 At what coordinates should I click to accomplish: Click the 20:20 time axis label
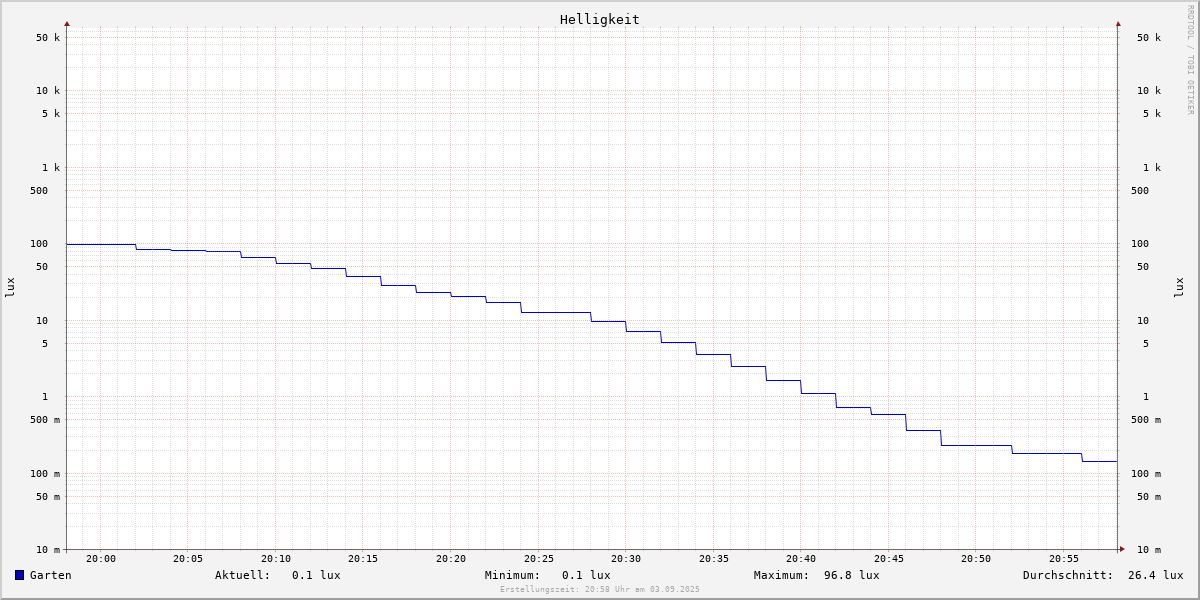tap(451, 559)
